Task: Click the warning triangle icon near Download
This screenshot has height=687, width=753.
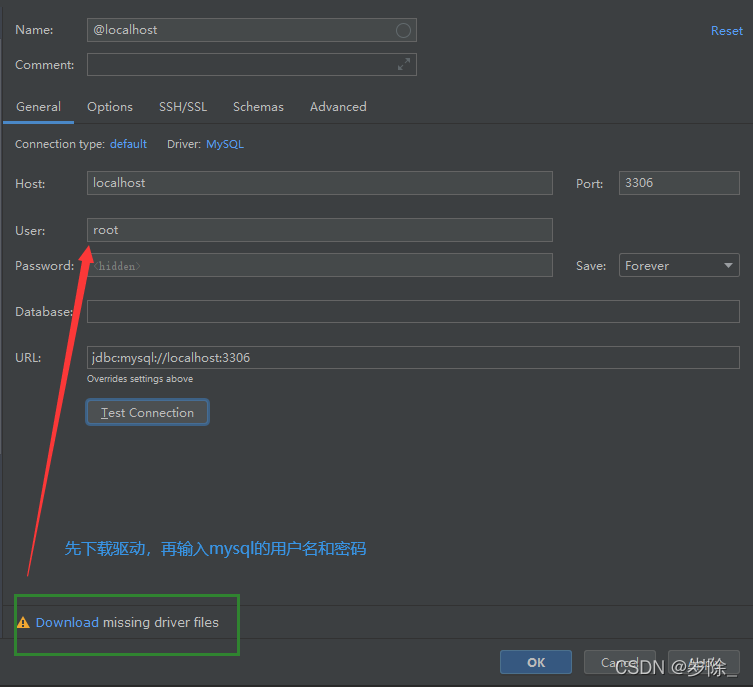Action: [x=23, y=623]
